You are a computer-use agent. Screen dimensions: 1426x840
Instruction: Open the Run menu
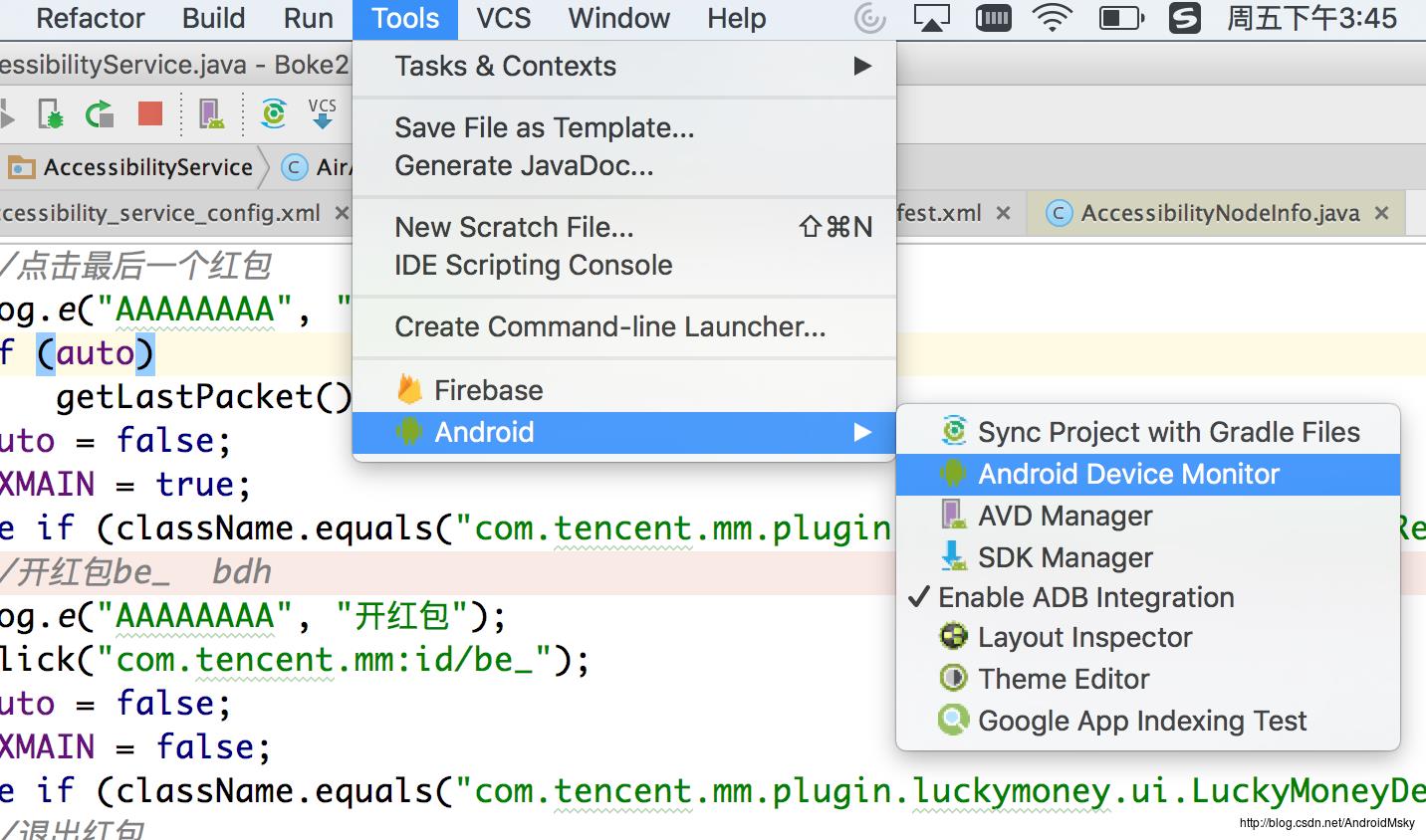(x=308, y=18)
